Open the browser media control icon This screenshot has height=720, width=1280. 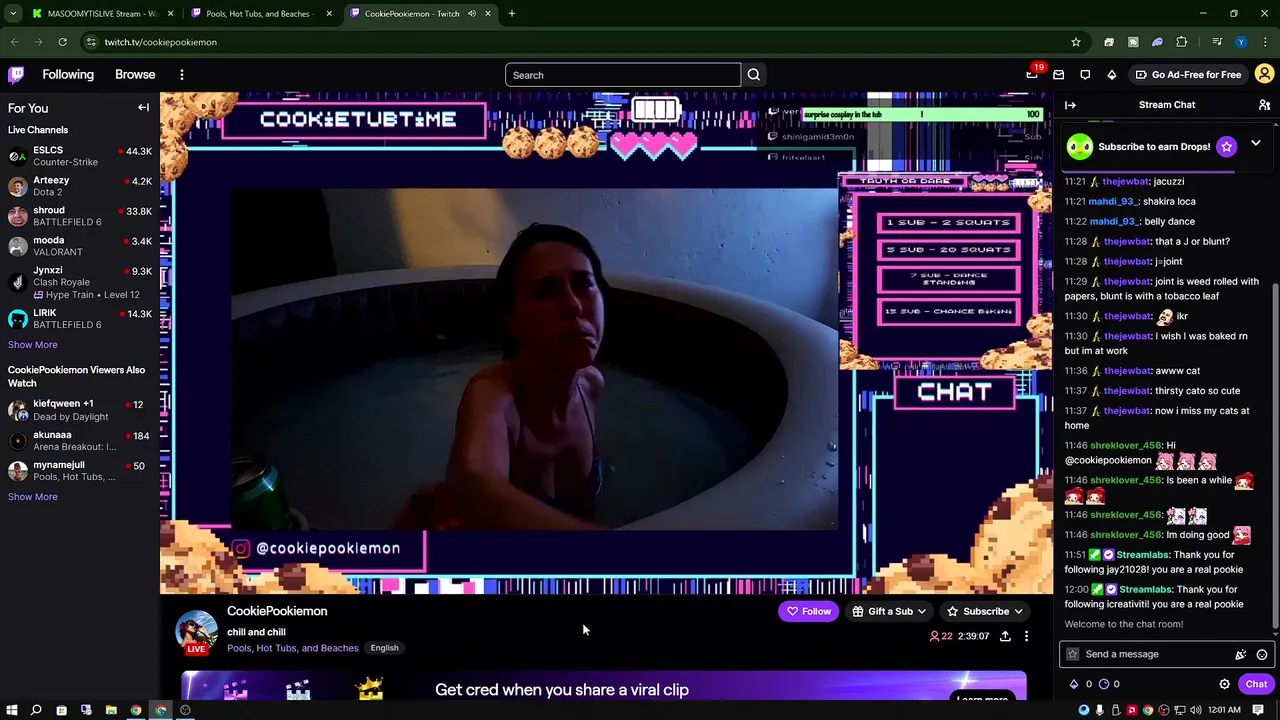tap(1217, 42)
